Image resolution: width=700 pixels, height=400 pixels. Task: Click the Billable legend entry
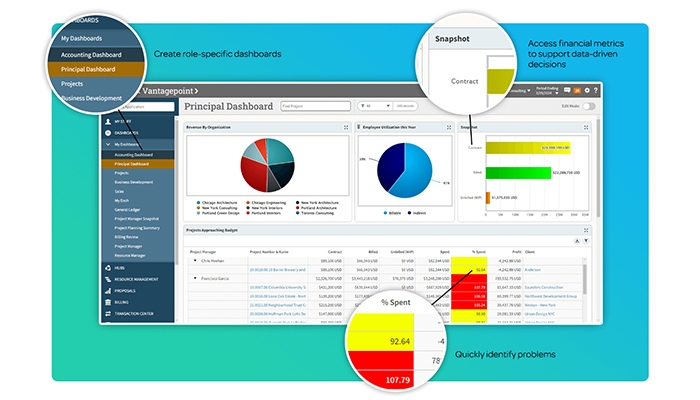(x=392, y=213)
